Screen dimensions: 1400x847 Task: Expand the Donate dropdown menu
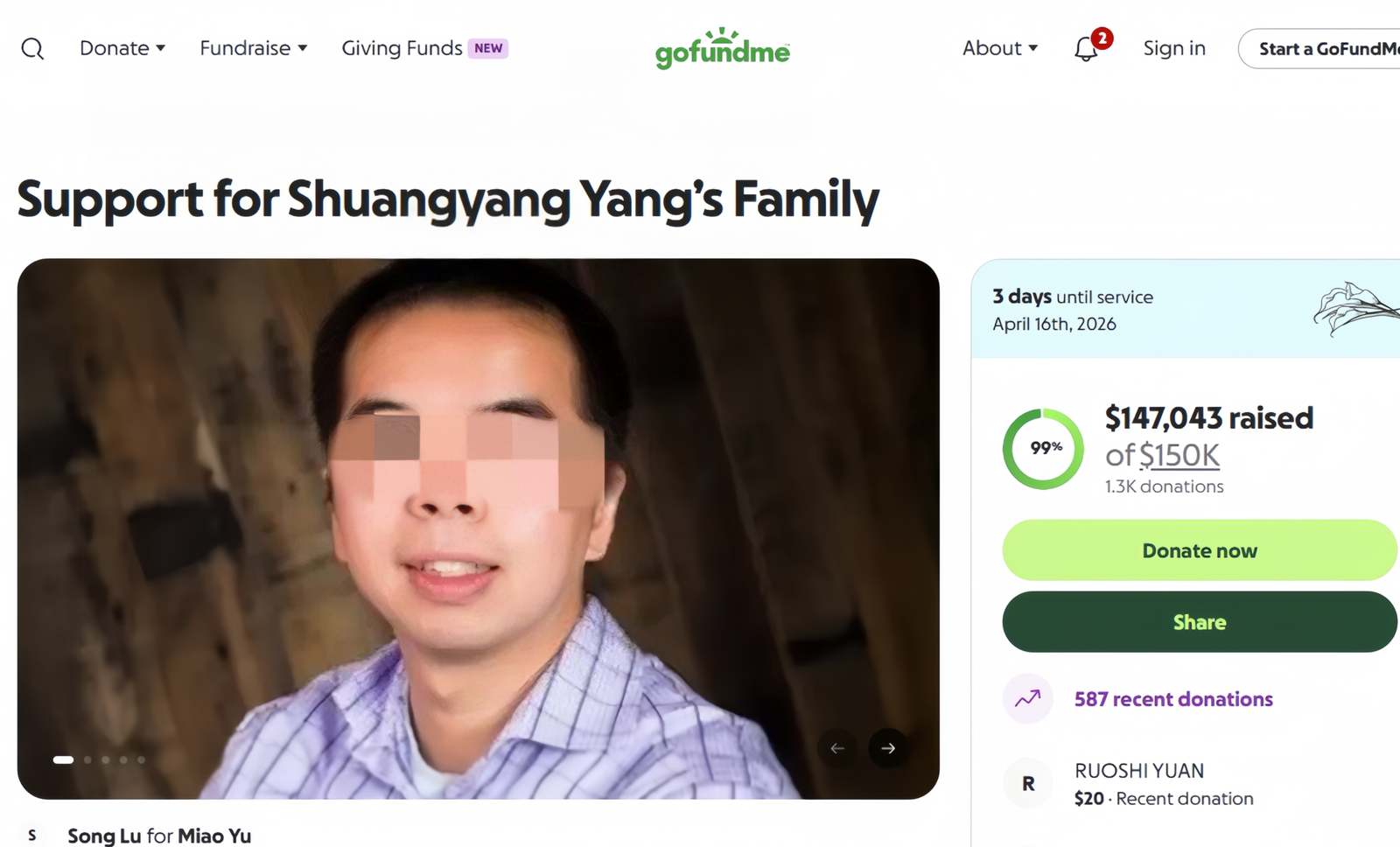122,48
